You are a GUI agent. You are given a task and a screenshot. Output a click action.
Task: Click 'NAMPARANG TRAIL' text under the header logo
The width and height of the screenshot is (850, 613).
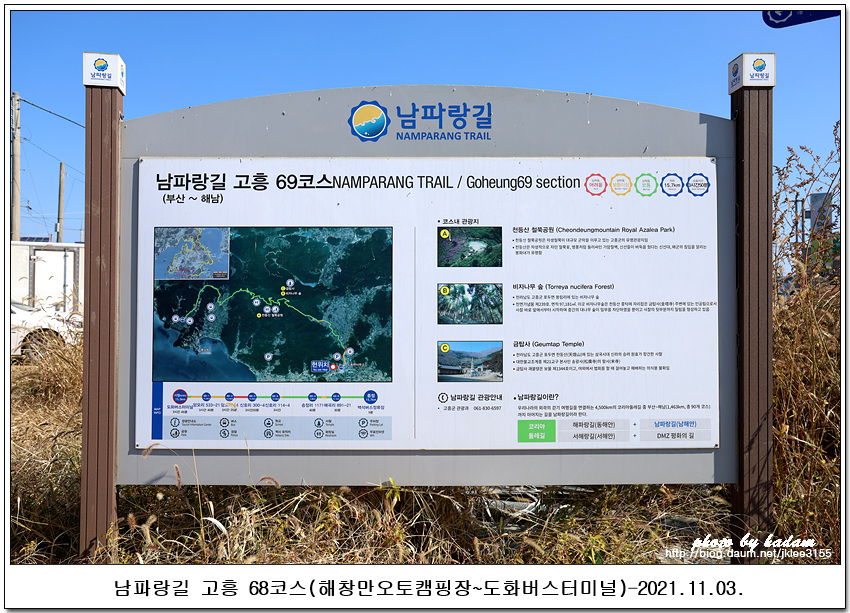click(x=443, y=136)
